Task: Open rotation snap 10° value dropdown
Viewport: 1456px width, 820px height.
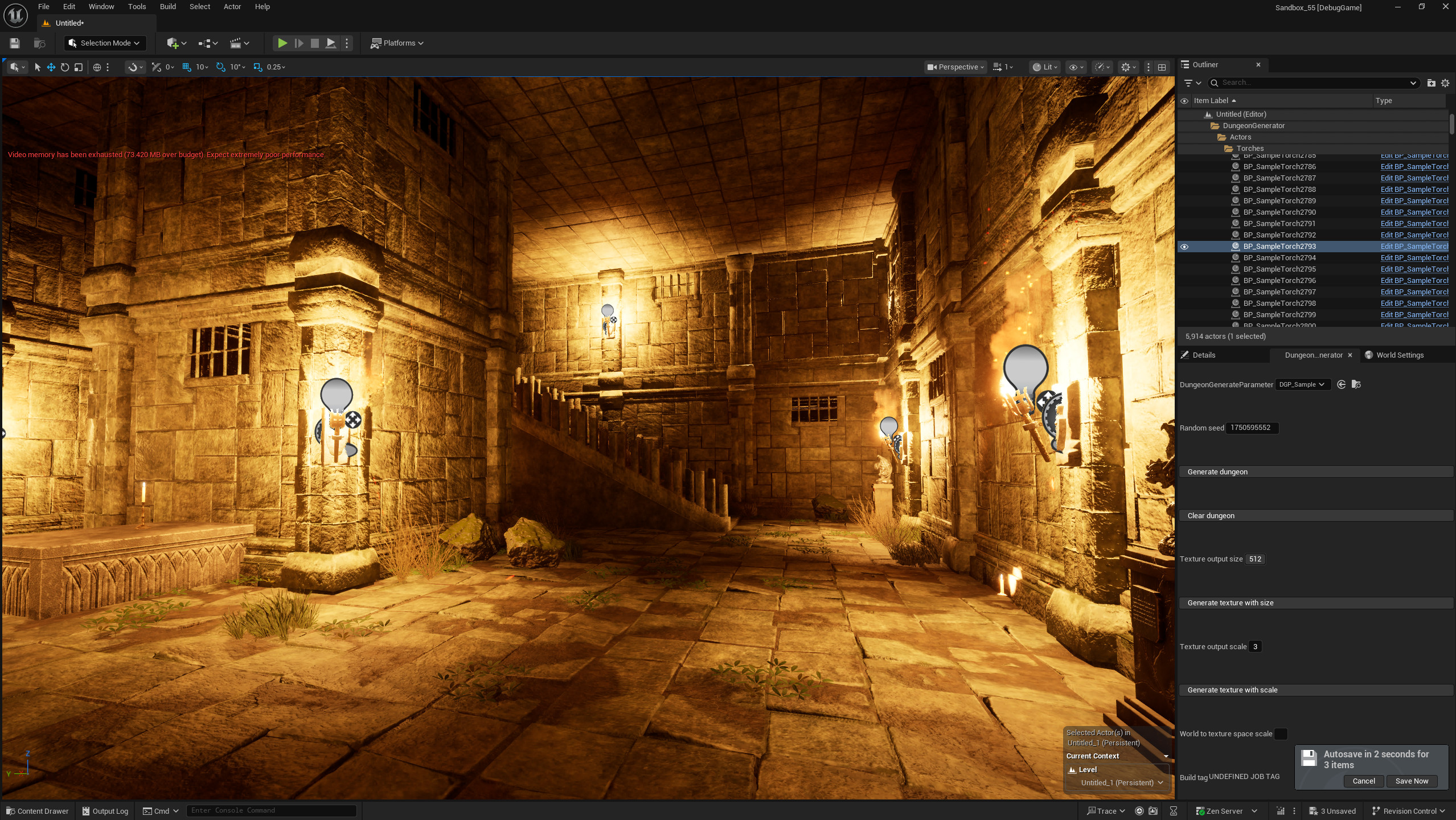Action: 238,67
